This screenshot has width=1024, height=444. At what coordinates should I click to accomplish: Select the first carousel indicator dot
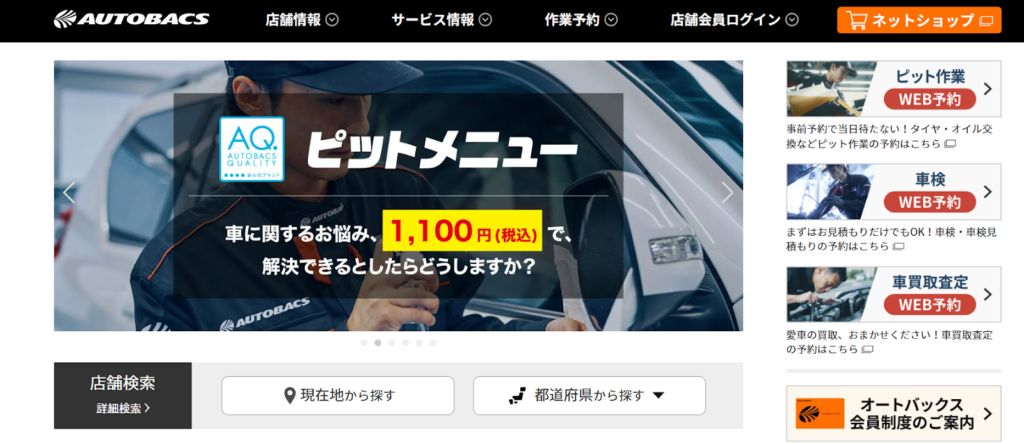click(364, 343)
